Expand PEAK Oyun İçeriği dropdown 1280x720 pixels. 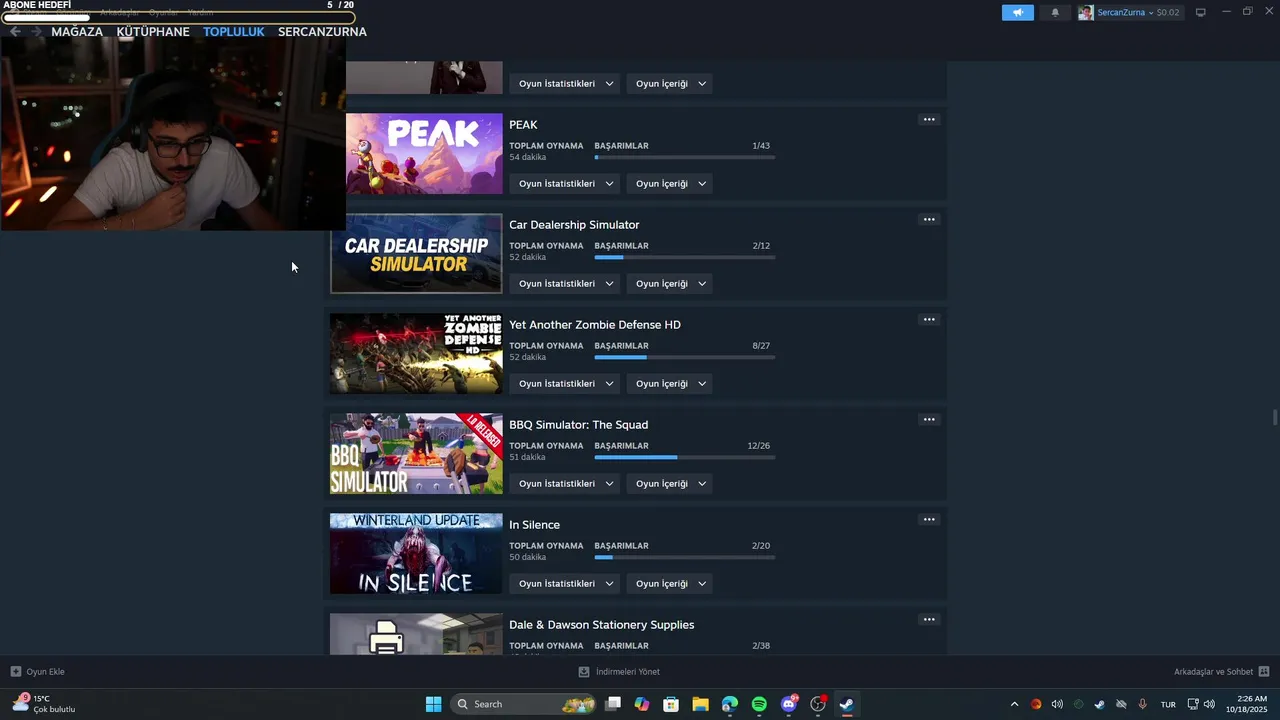(x=670, y=184)
